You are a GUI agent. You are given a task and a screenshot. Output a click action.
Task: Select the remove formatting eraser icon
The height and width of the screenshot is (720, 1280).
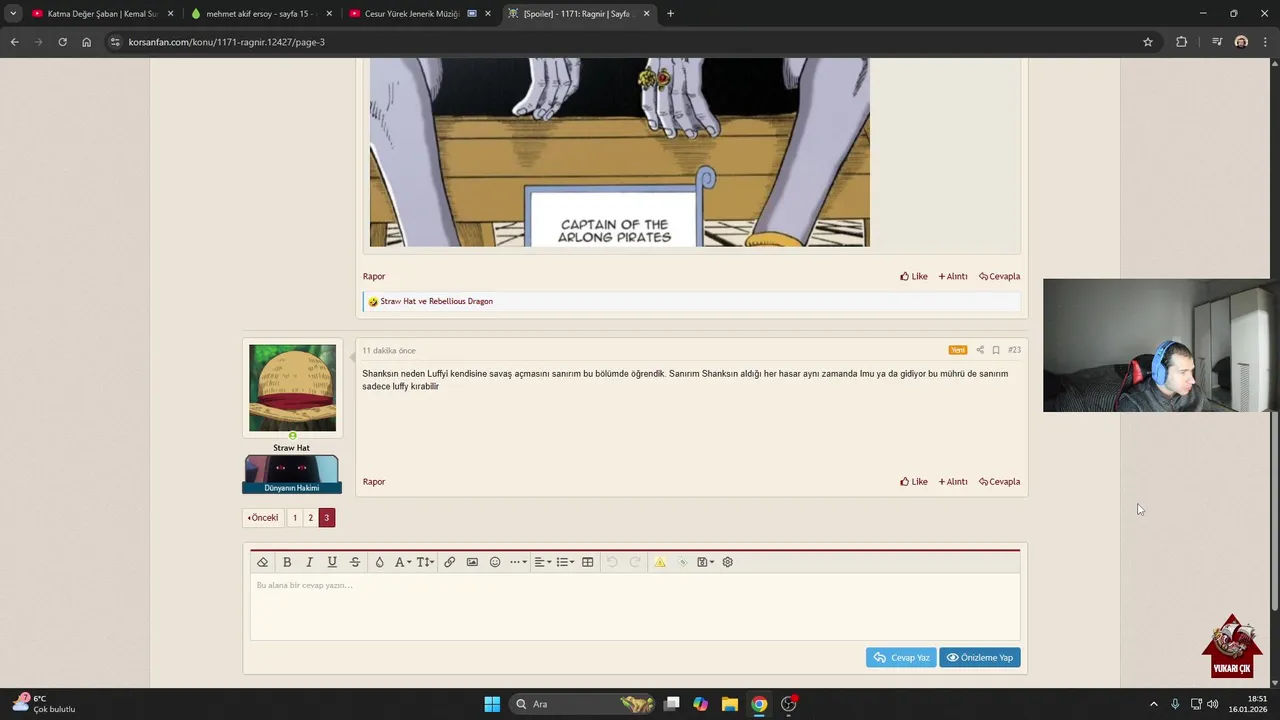(262, 562)
